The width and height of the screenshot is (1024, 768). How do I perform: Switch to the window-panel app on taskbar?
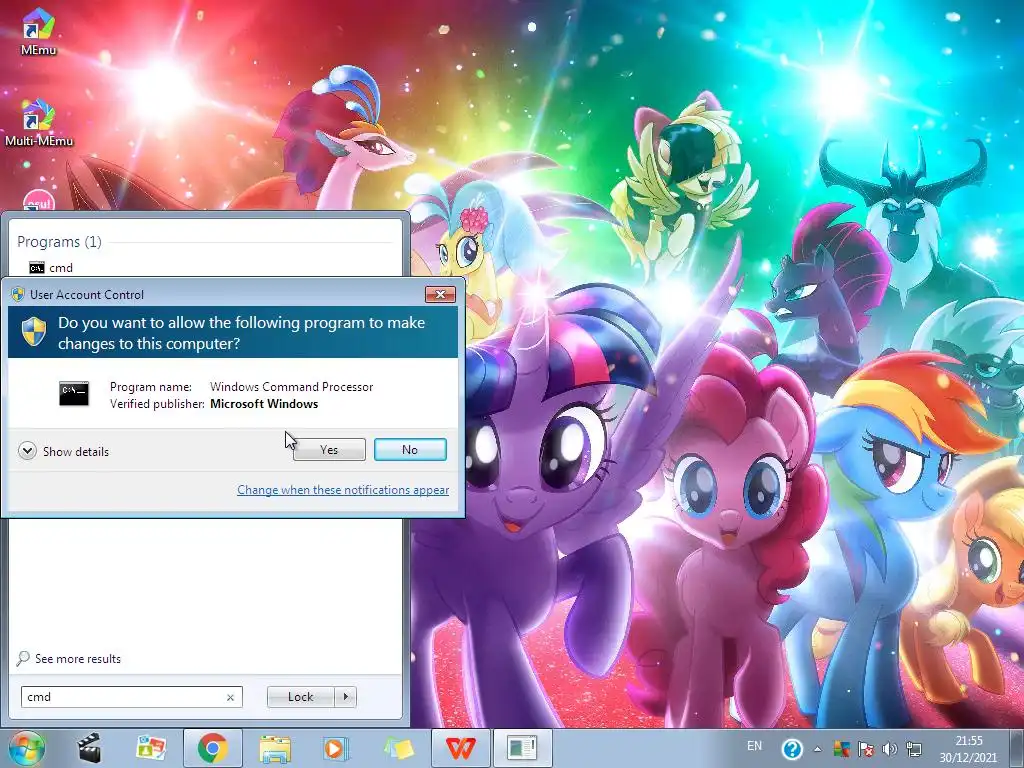pos(522,748)
